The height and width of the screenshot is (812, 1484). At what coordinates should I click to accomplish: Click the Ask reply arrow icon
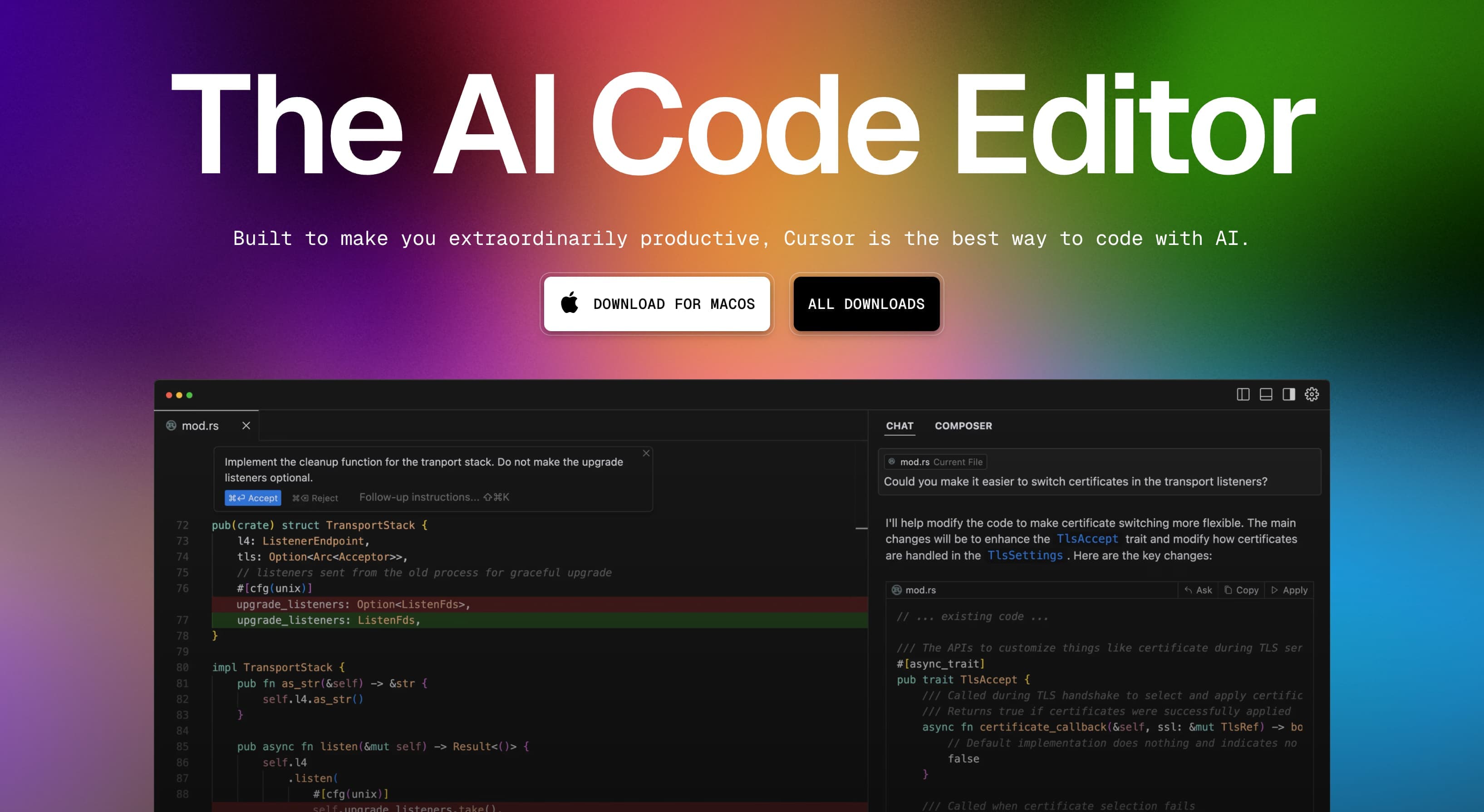click(1188, 590)
